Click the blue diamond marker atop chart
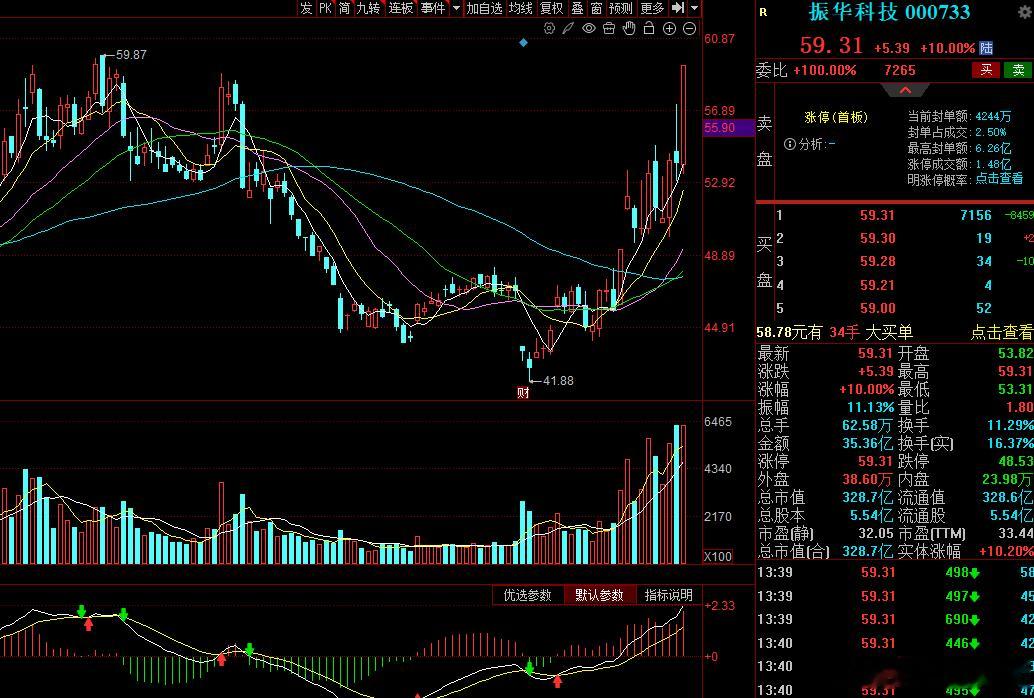Screen dimensions: 1034x698 coord(524,43)
